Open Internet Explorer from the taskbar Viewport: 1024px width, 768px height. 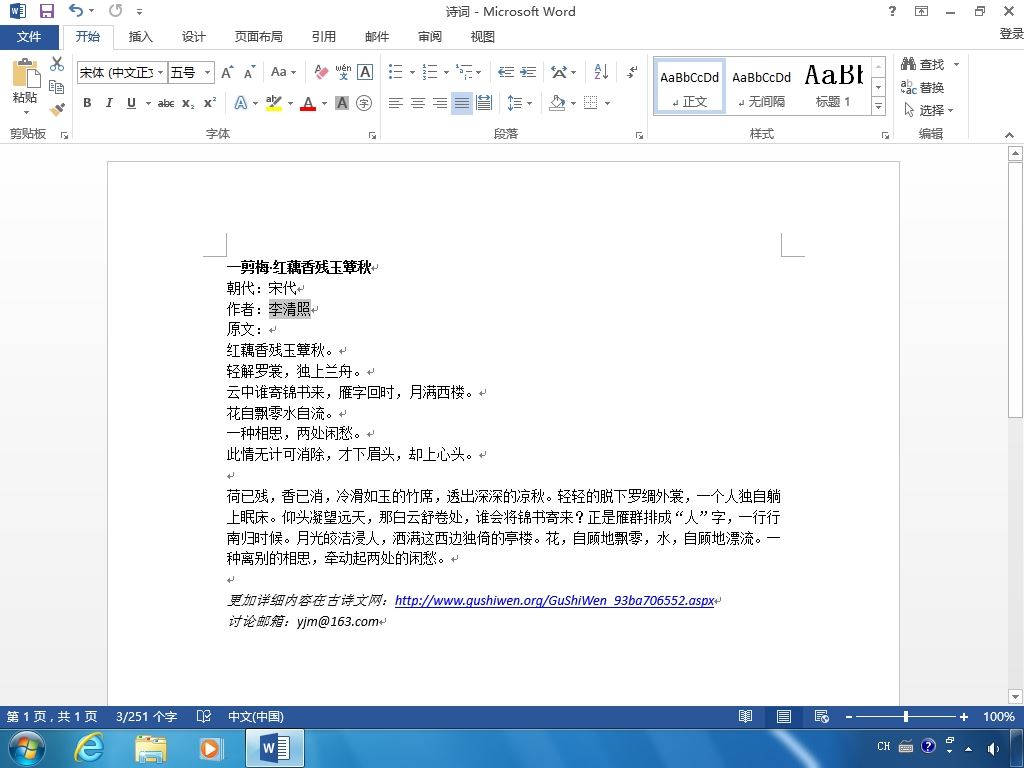(x=88, y=748)
